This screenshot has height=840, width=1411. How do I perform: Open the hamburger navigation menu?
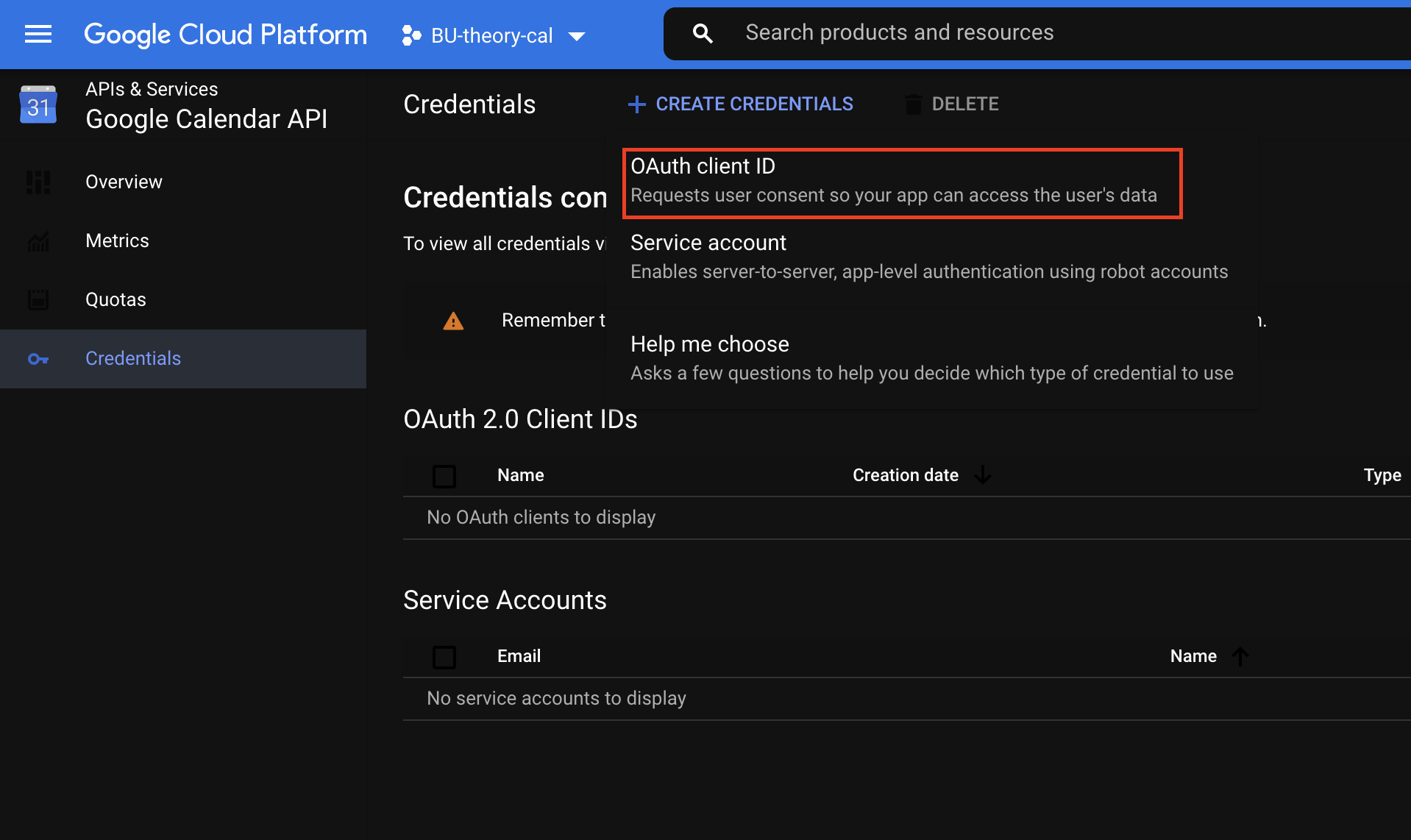[x=38, y=35]
